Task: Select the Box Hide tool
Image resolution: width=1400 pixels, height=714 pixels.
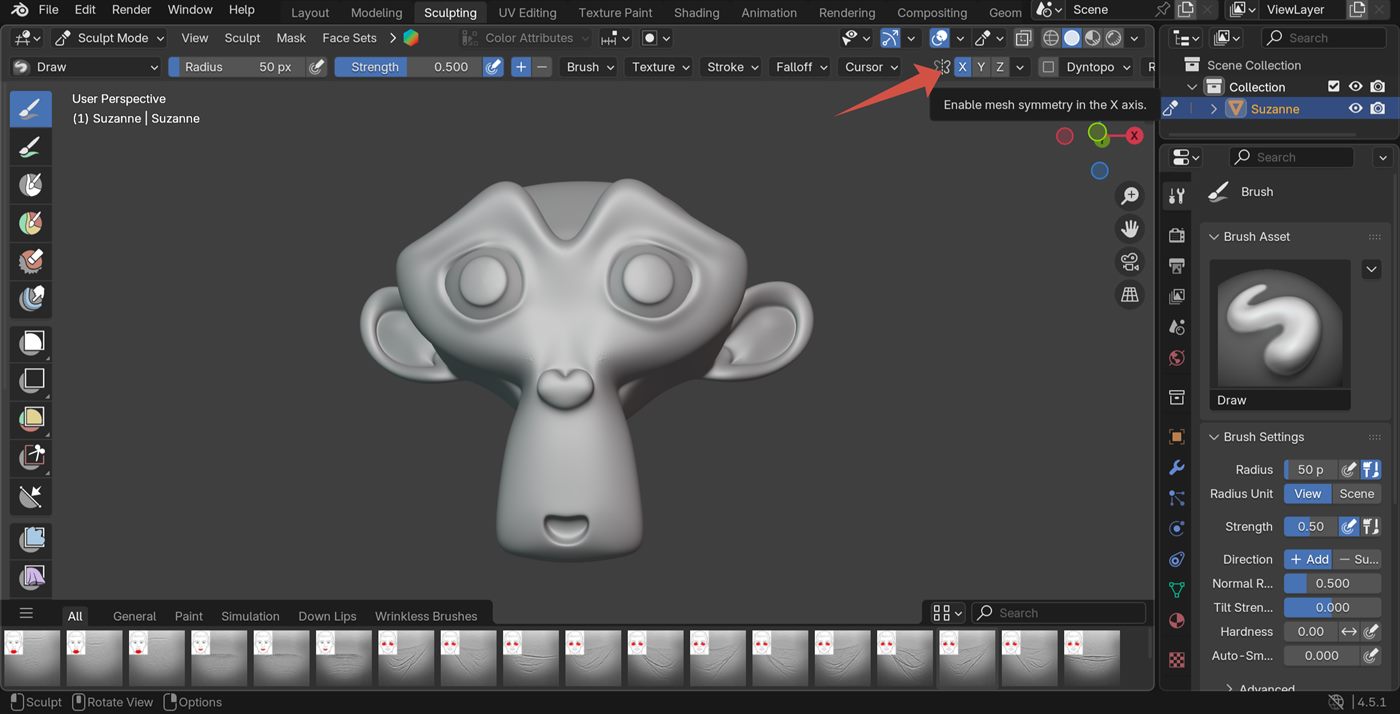Action: click(x=31, y=381)
